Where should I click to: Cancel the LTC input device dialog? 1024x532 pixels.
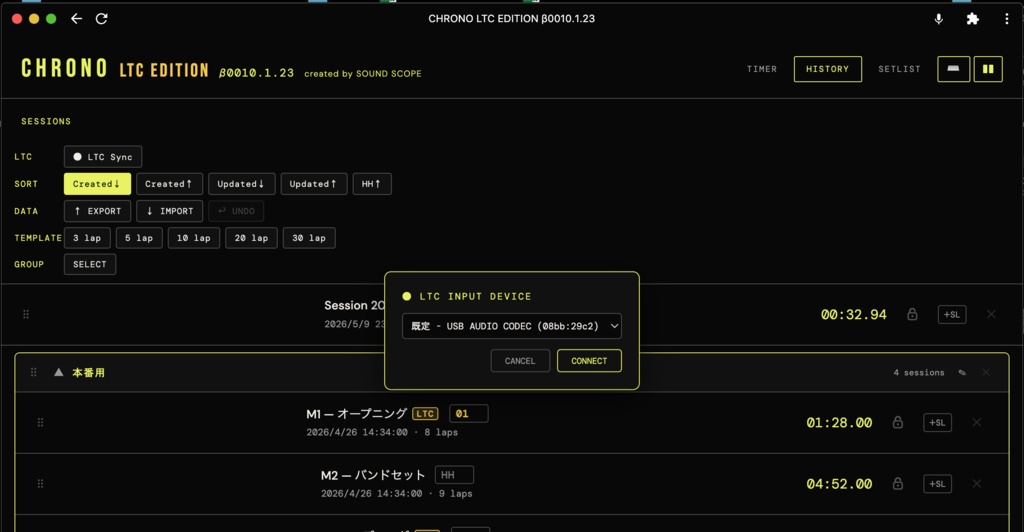point(520,361)
